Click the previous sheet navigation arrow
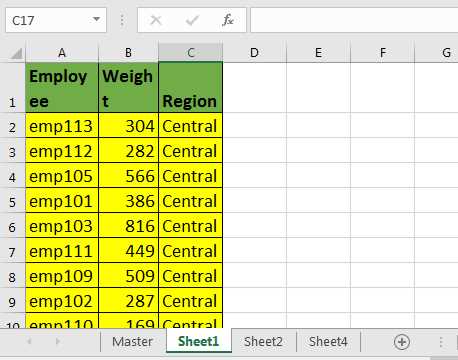Screen dimensions: 458x360 pyautogui.click(x=29, y=341)
